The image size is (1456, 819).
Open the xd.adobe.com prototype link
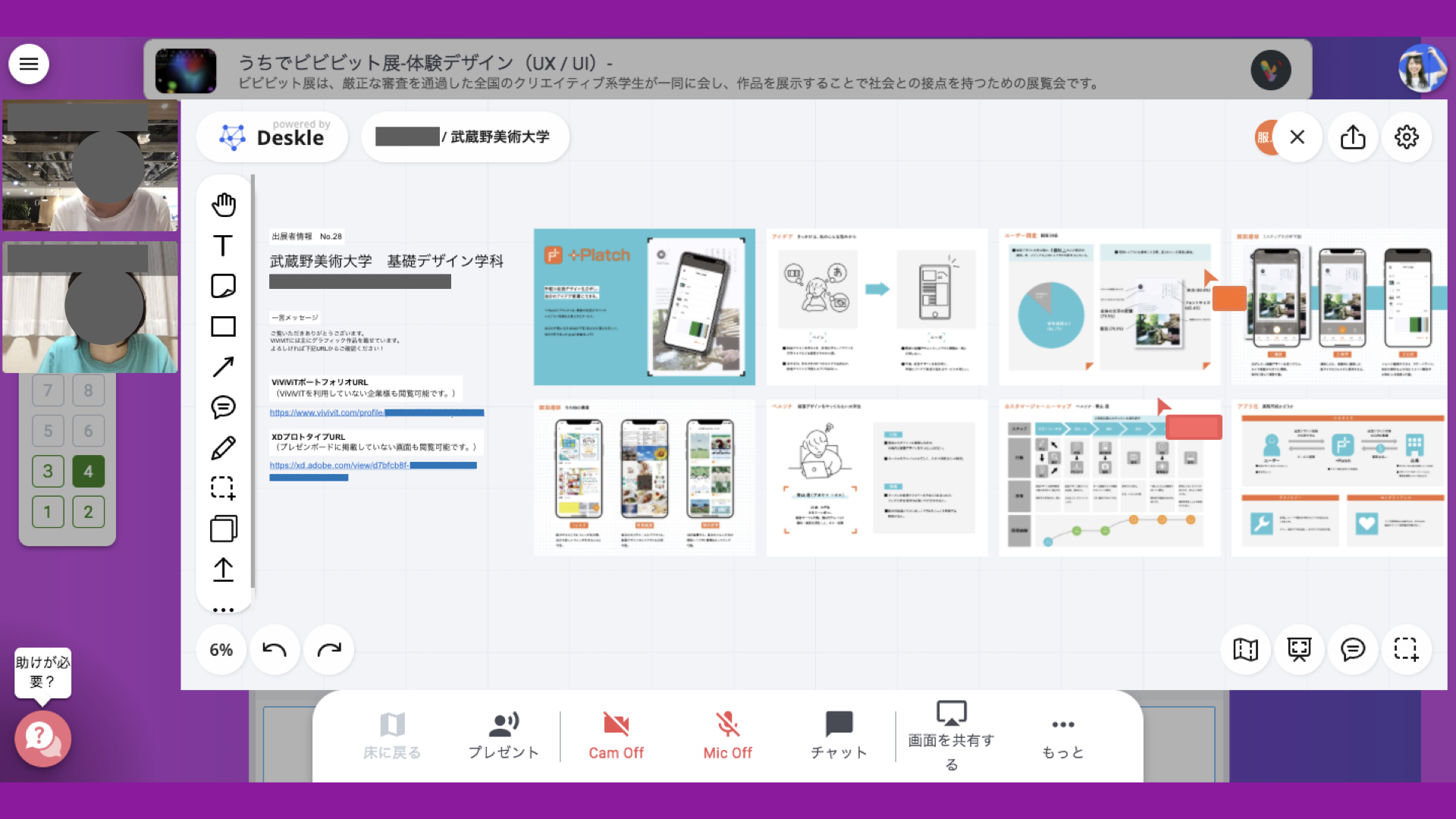[x=339, y=465]
